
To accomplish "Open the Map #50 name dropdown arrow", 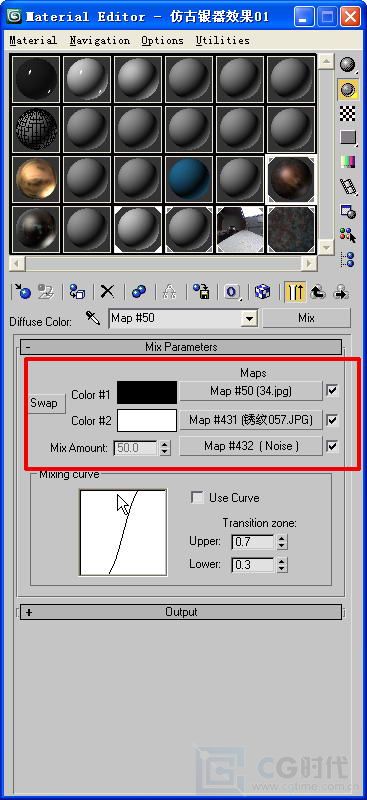I will [x=249, y=319].
